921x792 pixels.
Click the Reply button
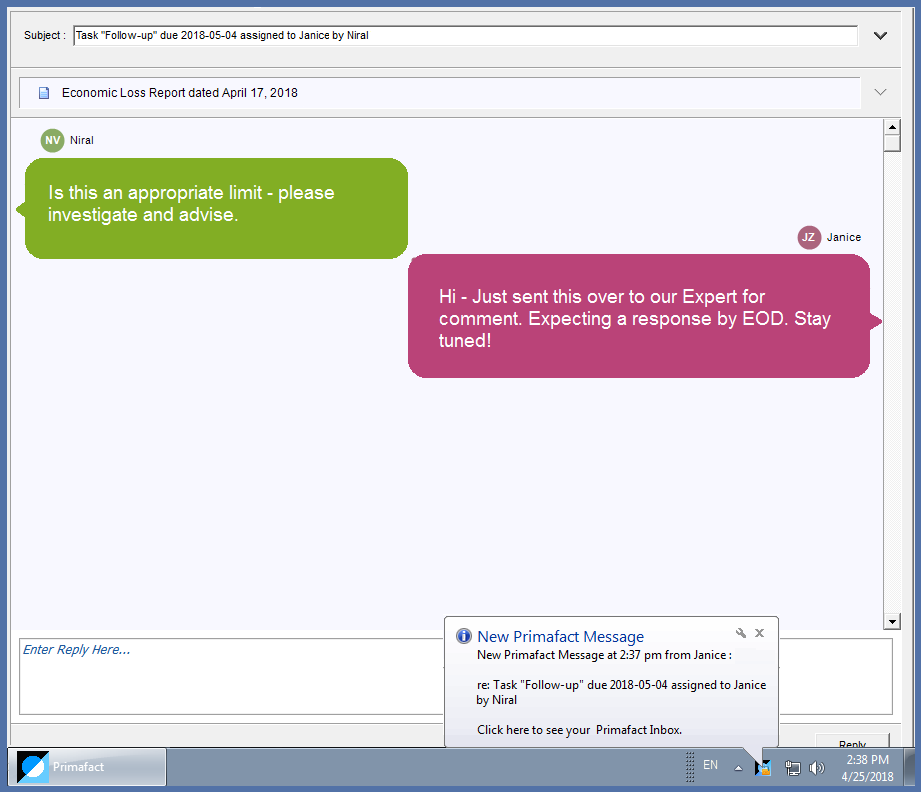pyautogui.click(x=852, y=741)
